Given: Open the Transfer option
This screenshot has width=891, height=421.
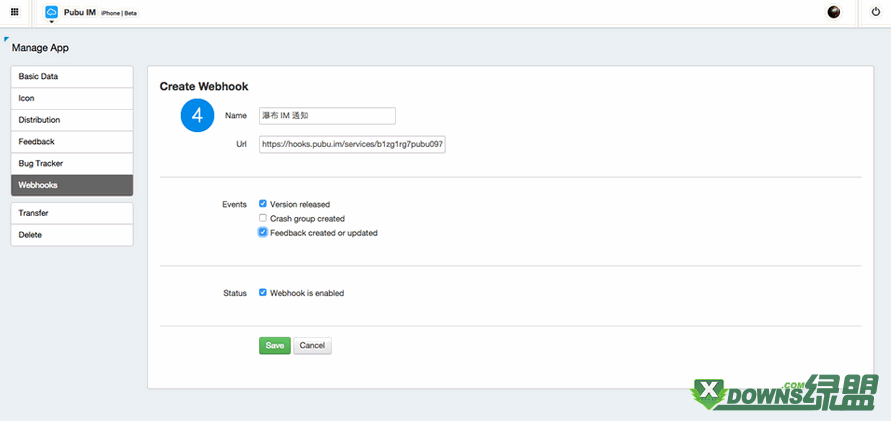Looking at the screenshot, I should (72, 213).
